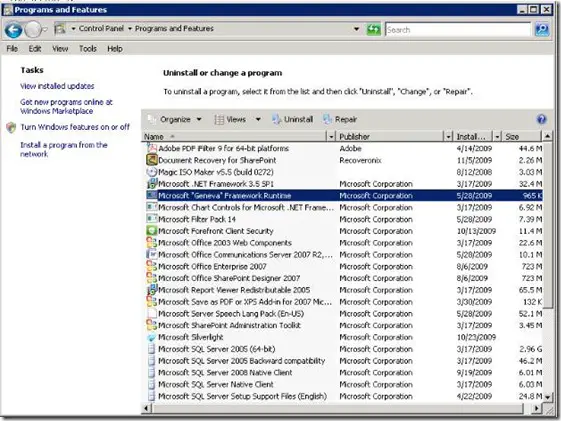Click the Uninstall toolbar button
Viewport: 561px width, 421px height.
[x=293, y=119]
